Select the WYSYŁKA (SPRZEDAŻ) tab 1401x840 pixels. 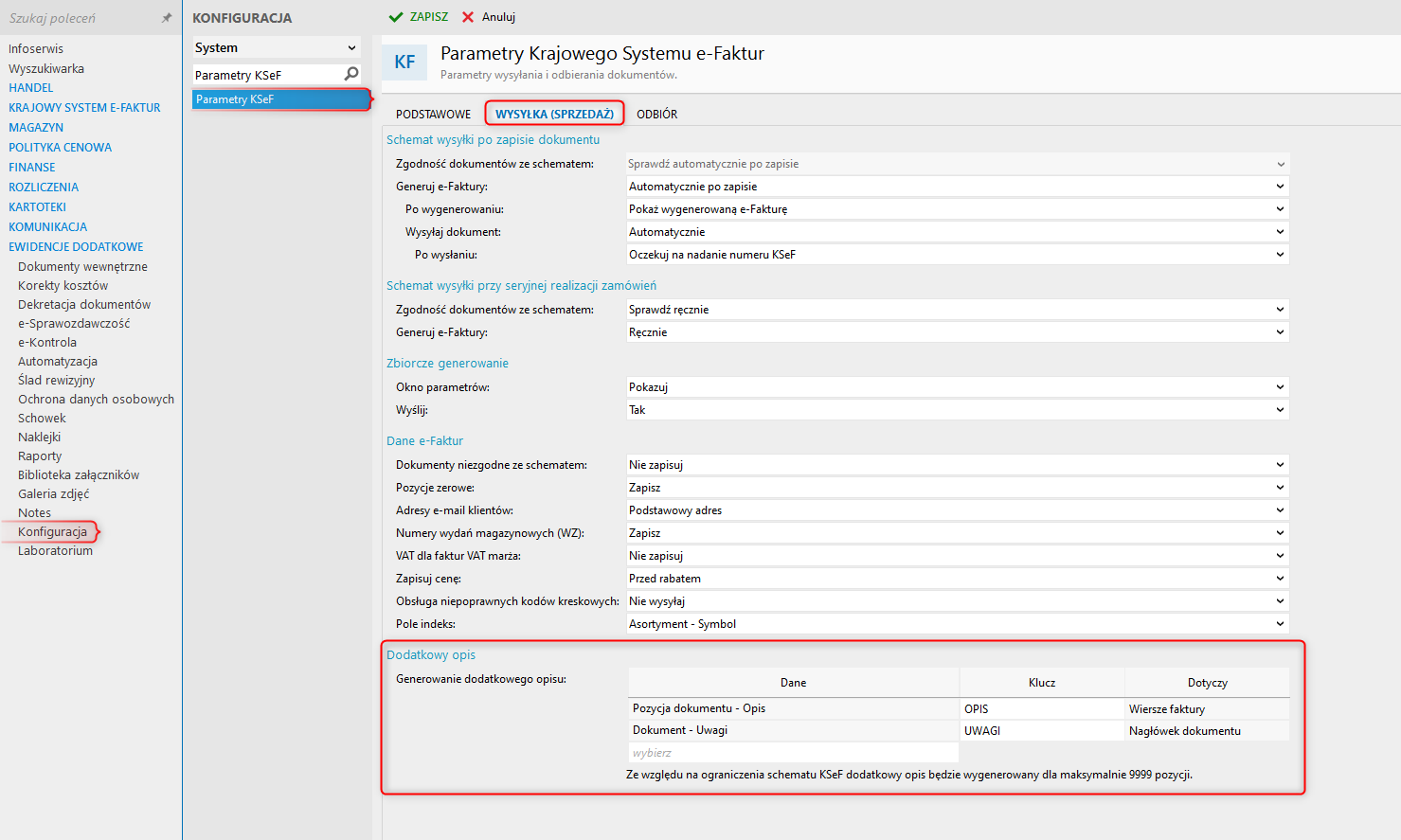(554, 115)
